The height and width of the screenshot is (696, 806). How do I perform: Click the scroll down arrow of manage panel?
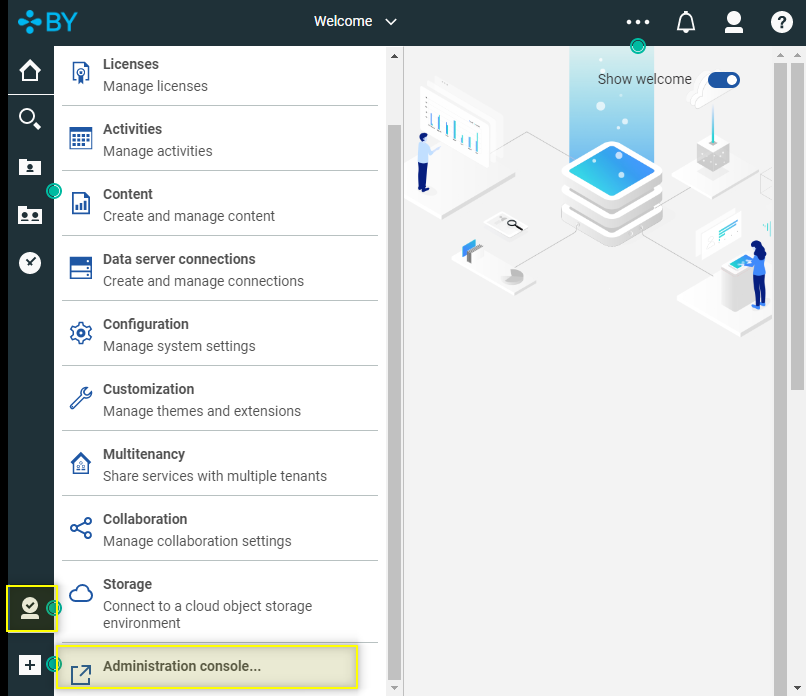pos(394,688)
